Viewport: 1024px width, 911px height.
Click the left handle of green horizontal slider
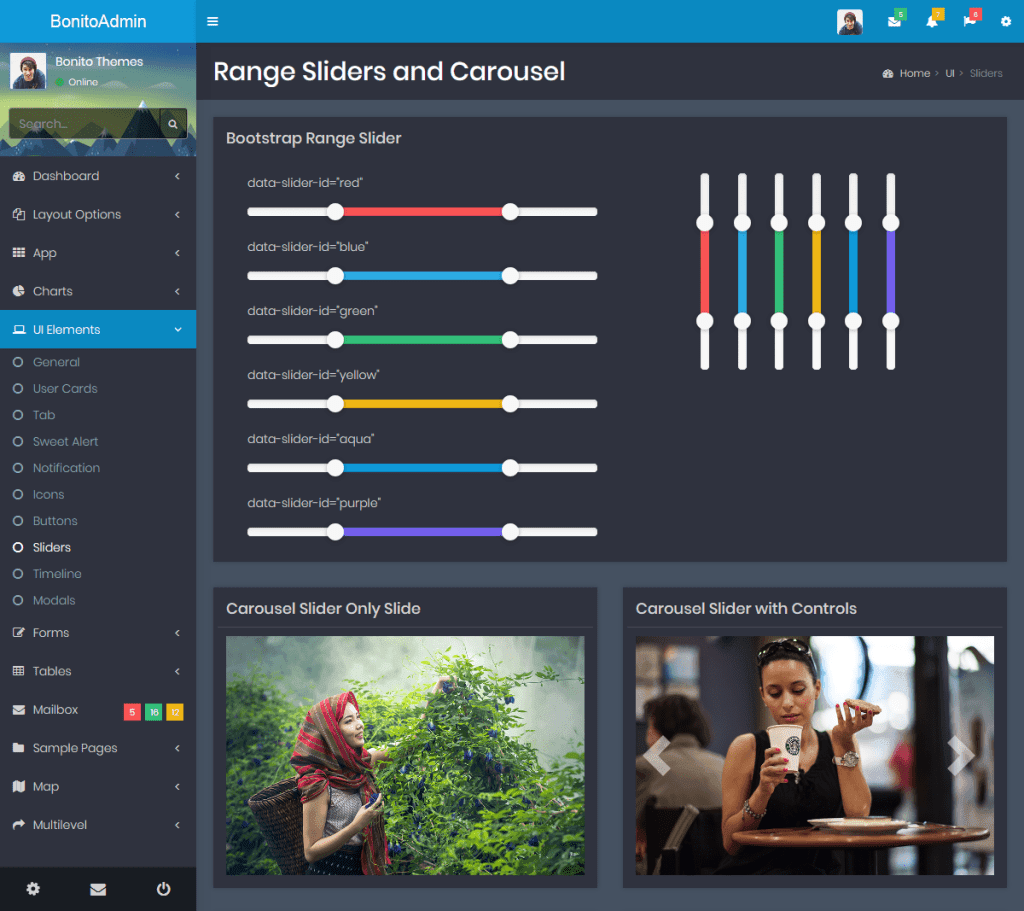click(x=335, y=340)
